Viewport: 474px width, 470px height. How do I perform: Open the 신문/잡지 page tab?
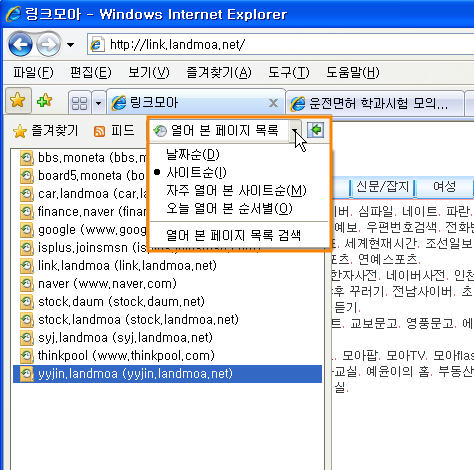click(382, 187)
